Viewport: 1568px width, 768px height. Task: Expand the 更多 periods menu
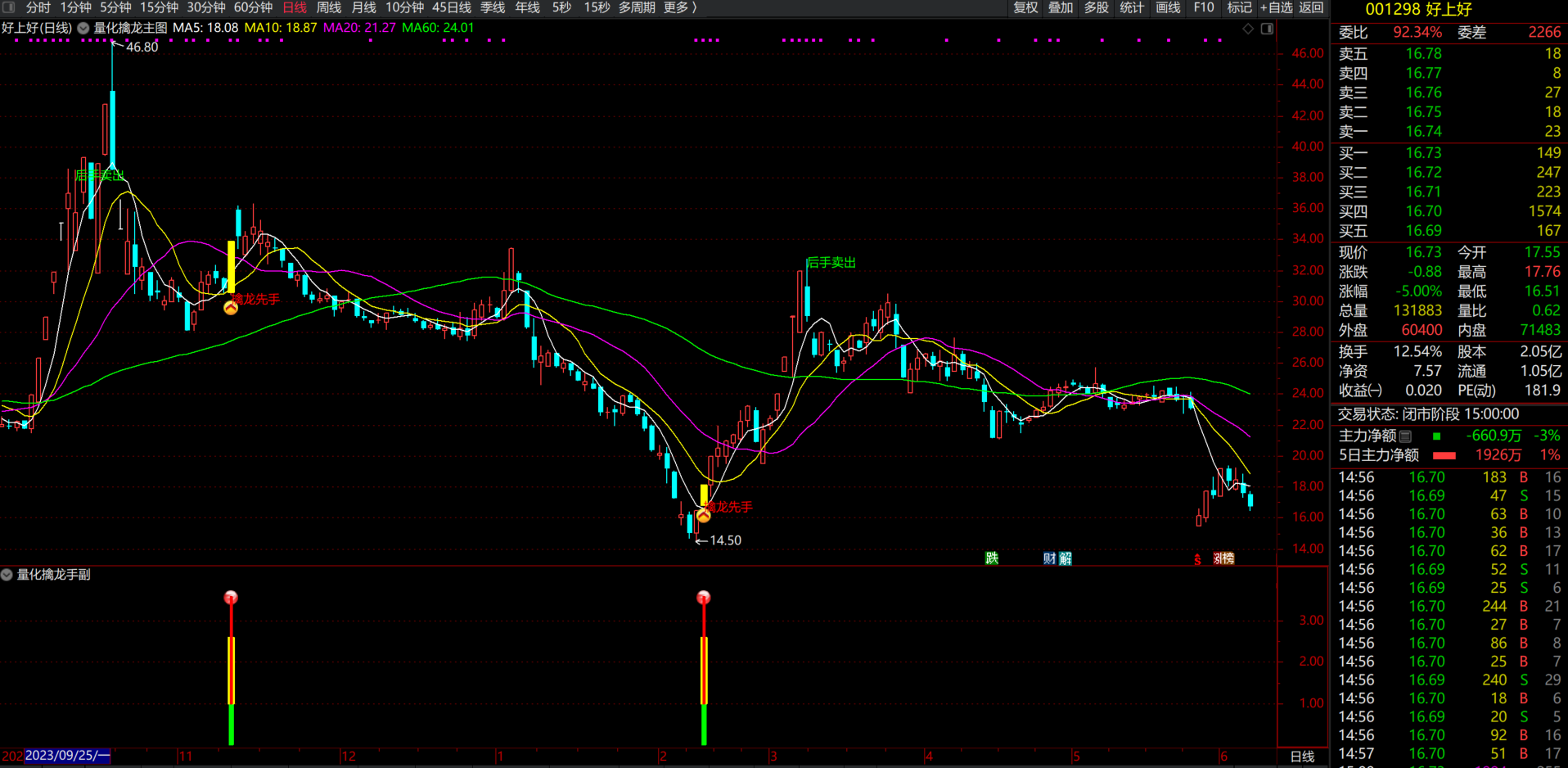[x=680, y=7]
